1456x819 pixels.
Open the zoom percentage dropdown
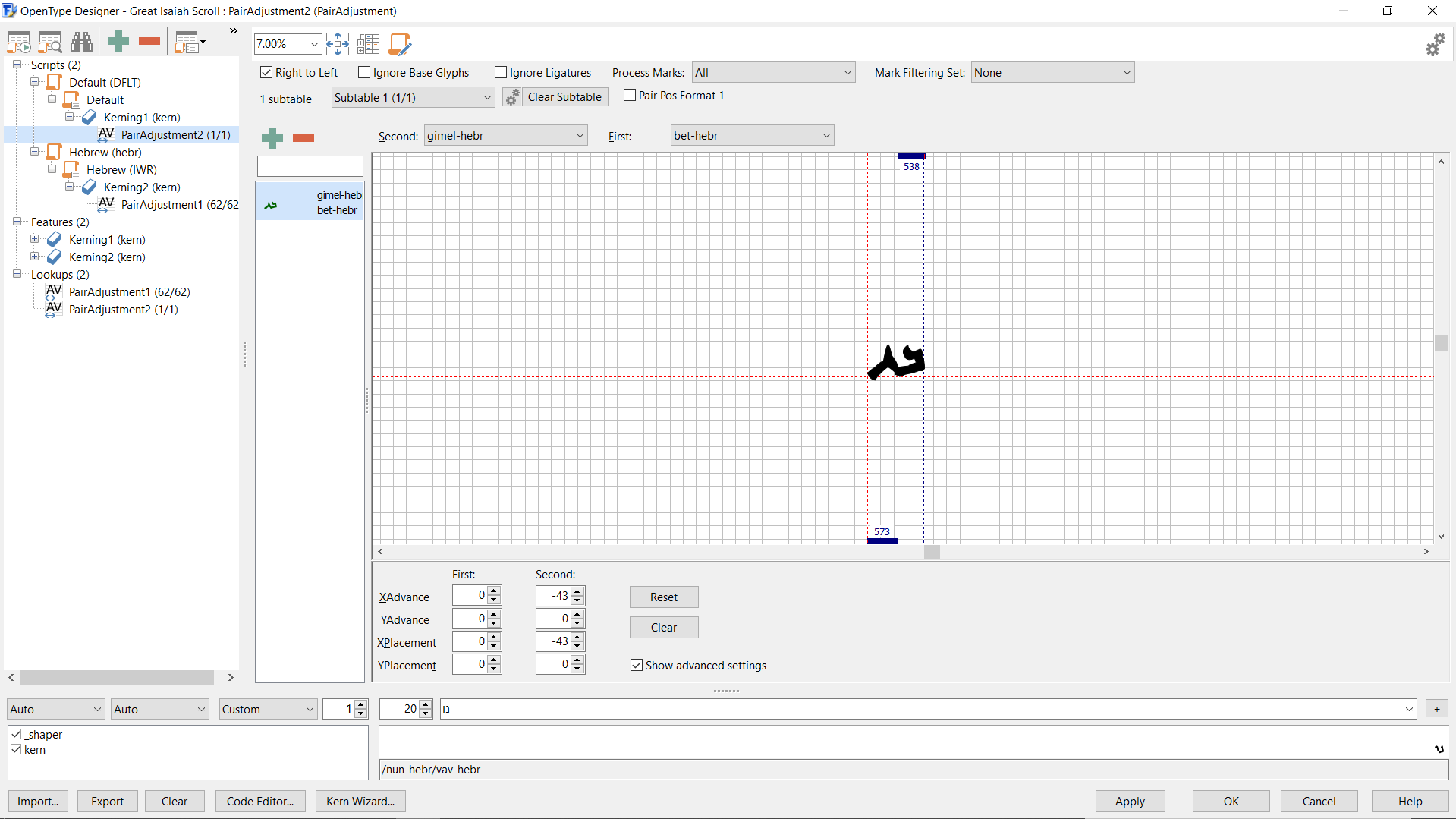tap(314, 44)
